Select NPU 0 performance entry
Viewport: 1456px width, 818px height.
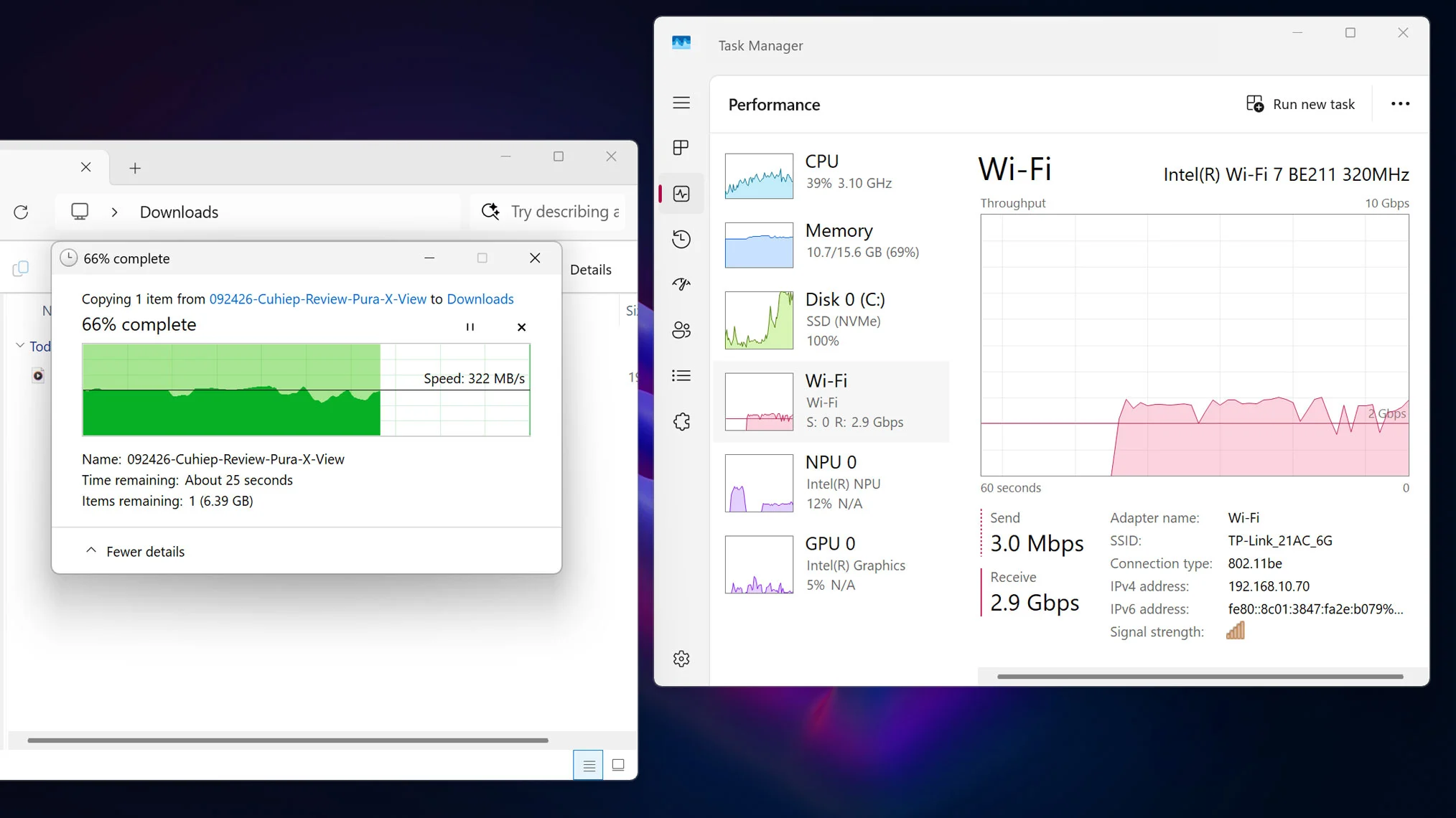click(x=831, y=482)
